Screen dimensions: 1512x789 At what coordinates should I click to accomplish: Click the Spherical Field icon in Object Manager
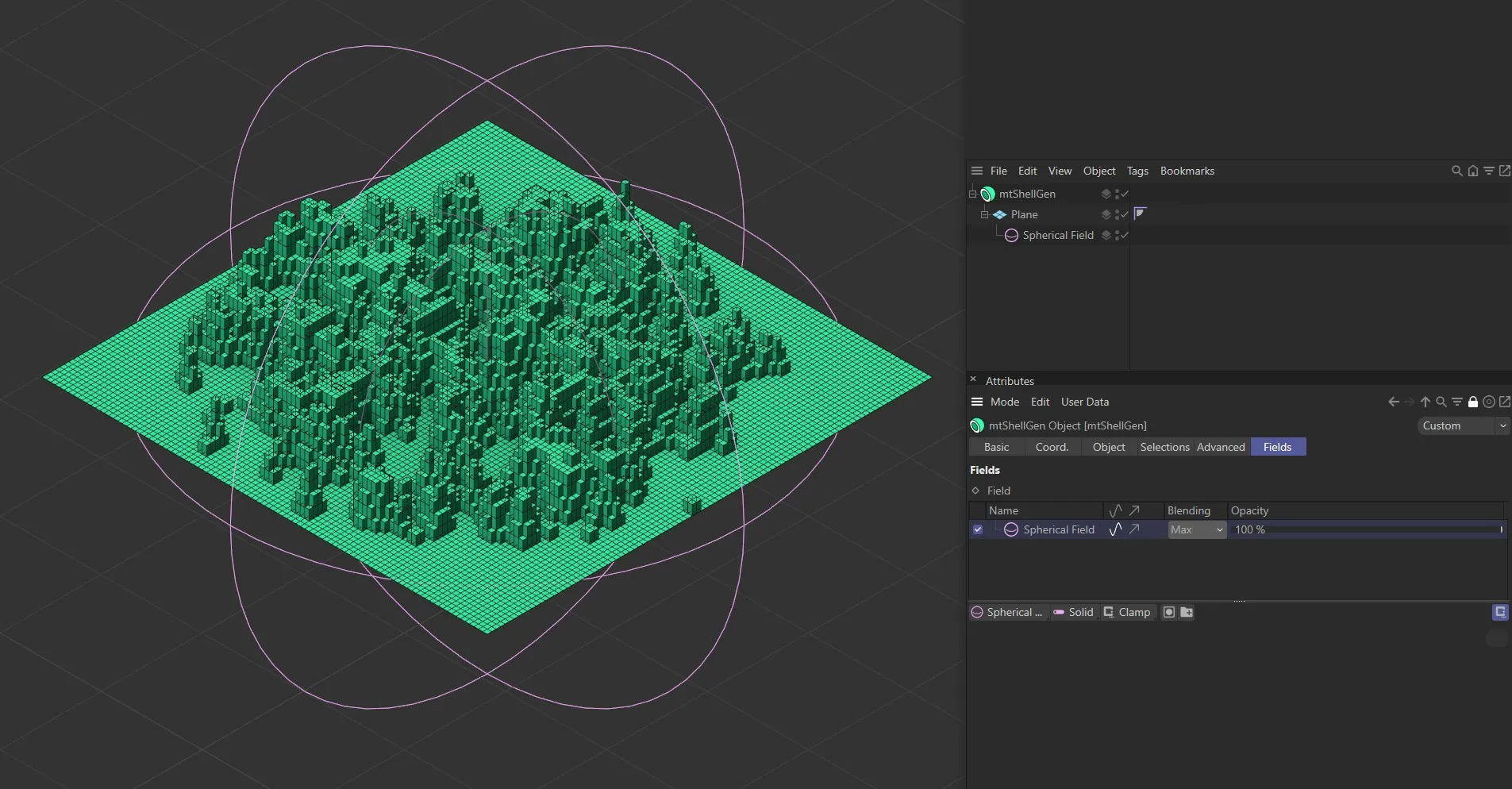pyautogui.click(x=1013, y=235)
